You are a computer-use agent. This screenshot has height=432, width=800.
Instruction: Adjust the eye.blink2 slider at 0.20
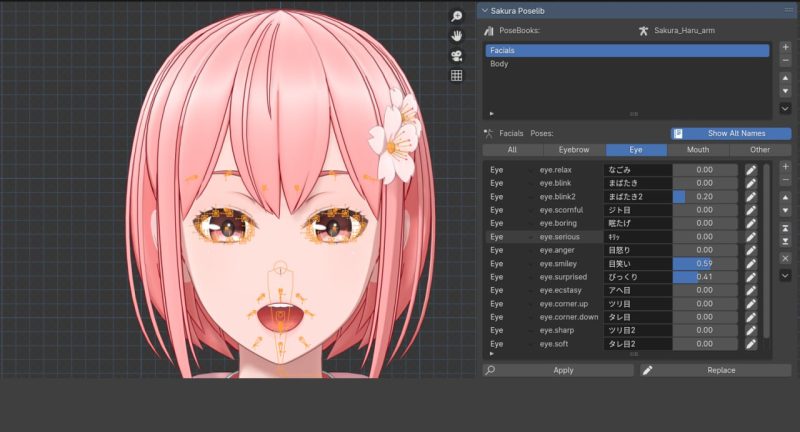(x=705, y=196)
